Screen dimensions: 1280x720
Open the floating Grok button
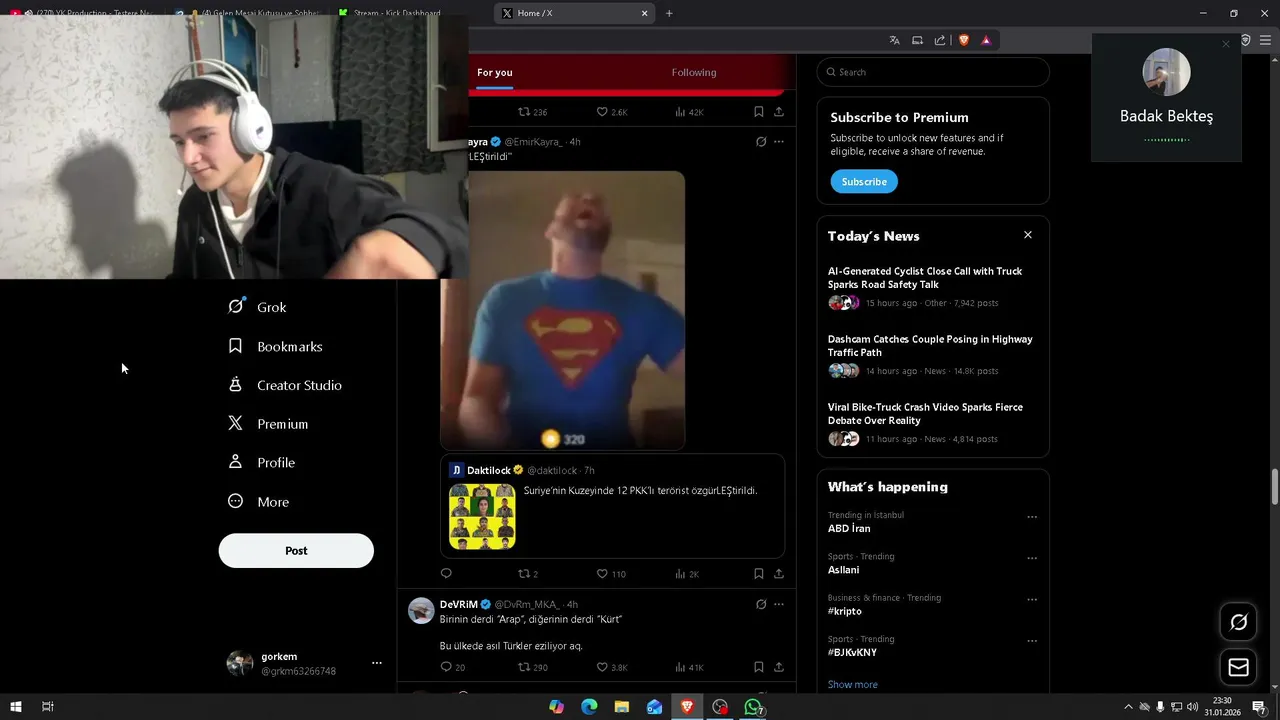pyautogui.click(x=1238, y=623)
